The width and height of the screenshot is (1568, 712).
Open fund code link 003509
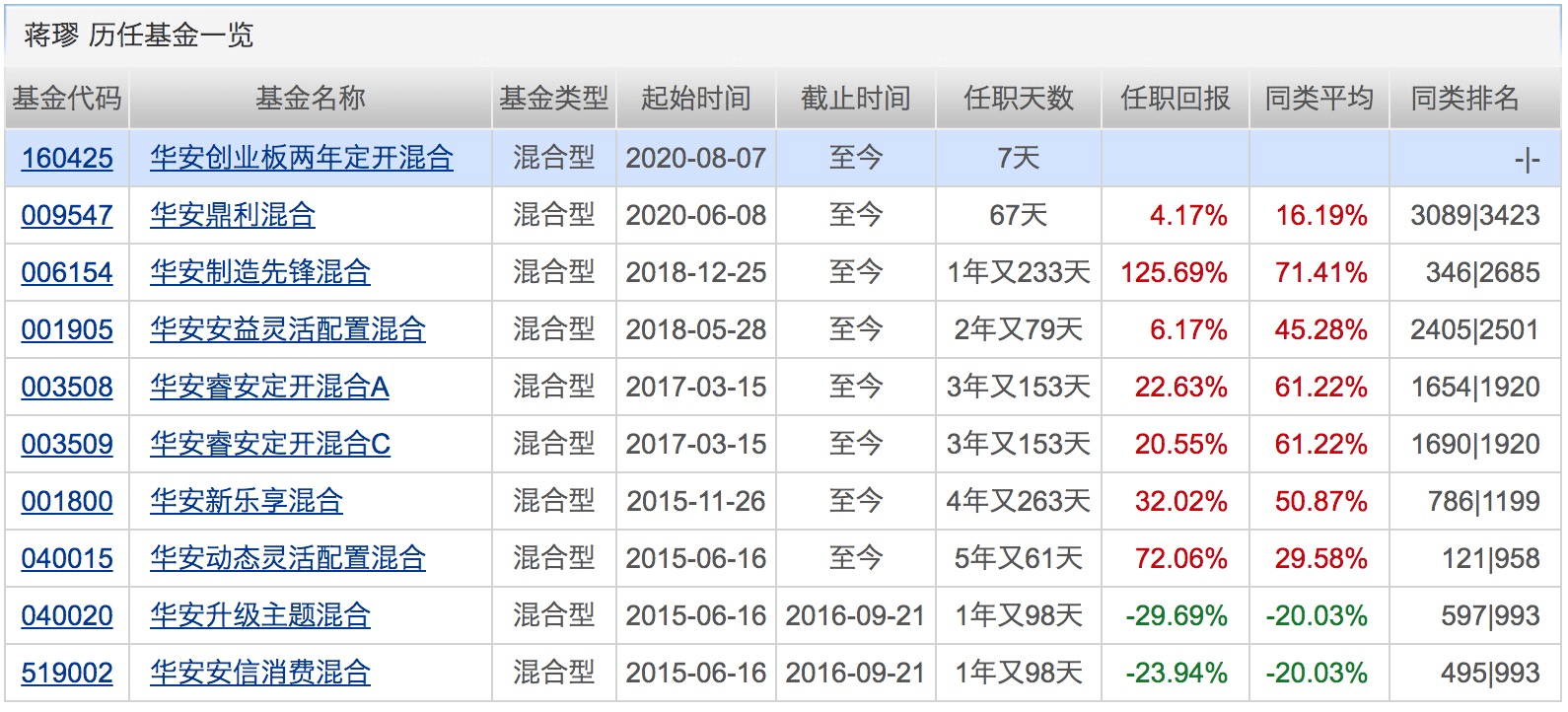(x=67, y=444)
